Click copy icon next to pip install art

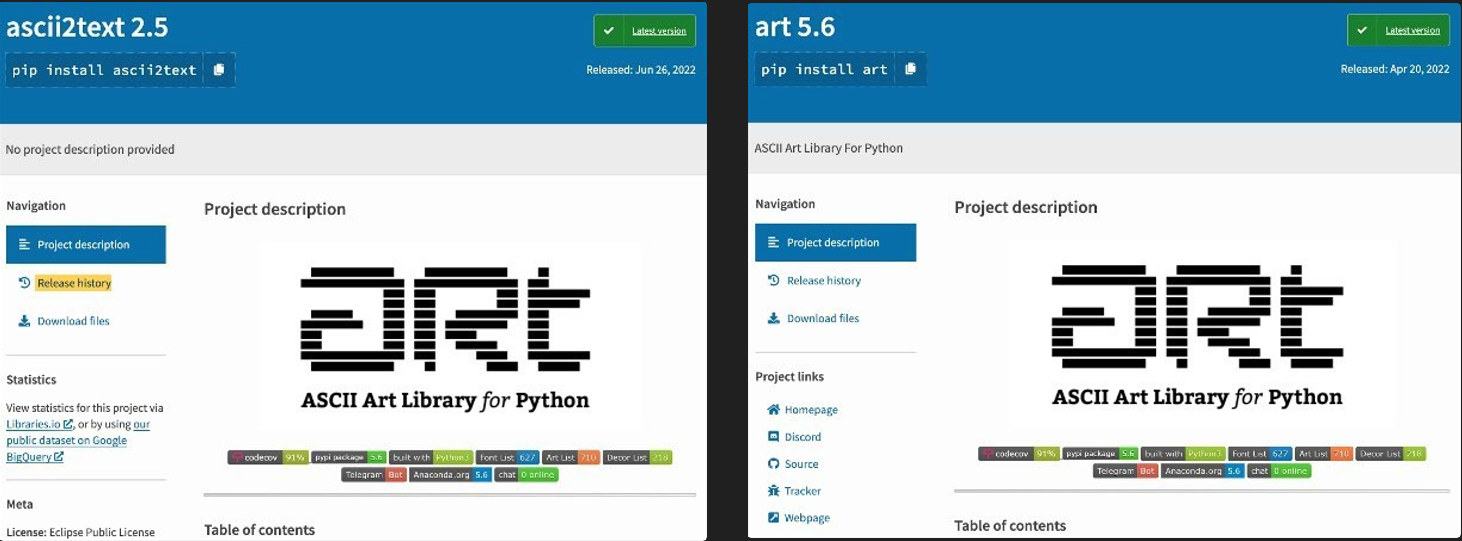click(x=910, y=69)
